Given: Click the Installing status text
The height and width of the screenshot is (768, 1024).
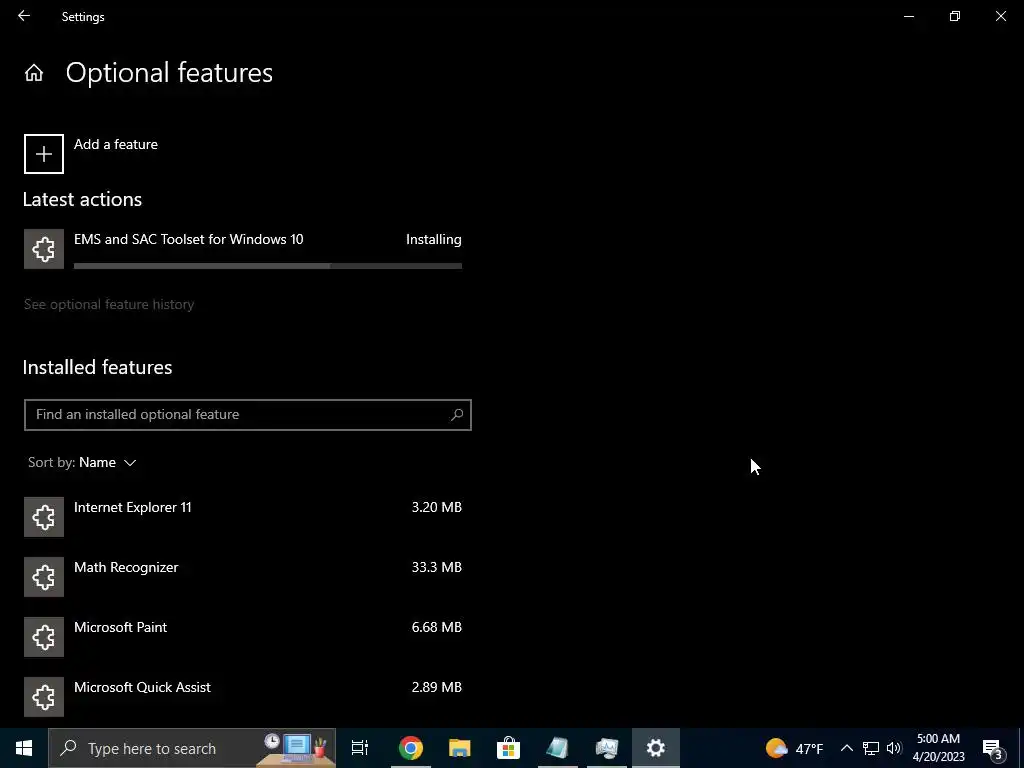Looking at the screenshot, I should (434, 240).
